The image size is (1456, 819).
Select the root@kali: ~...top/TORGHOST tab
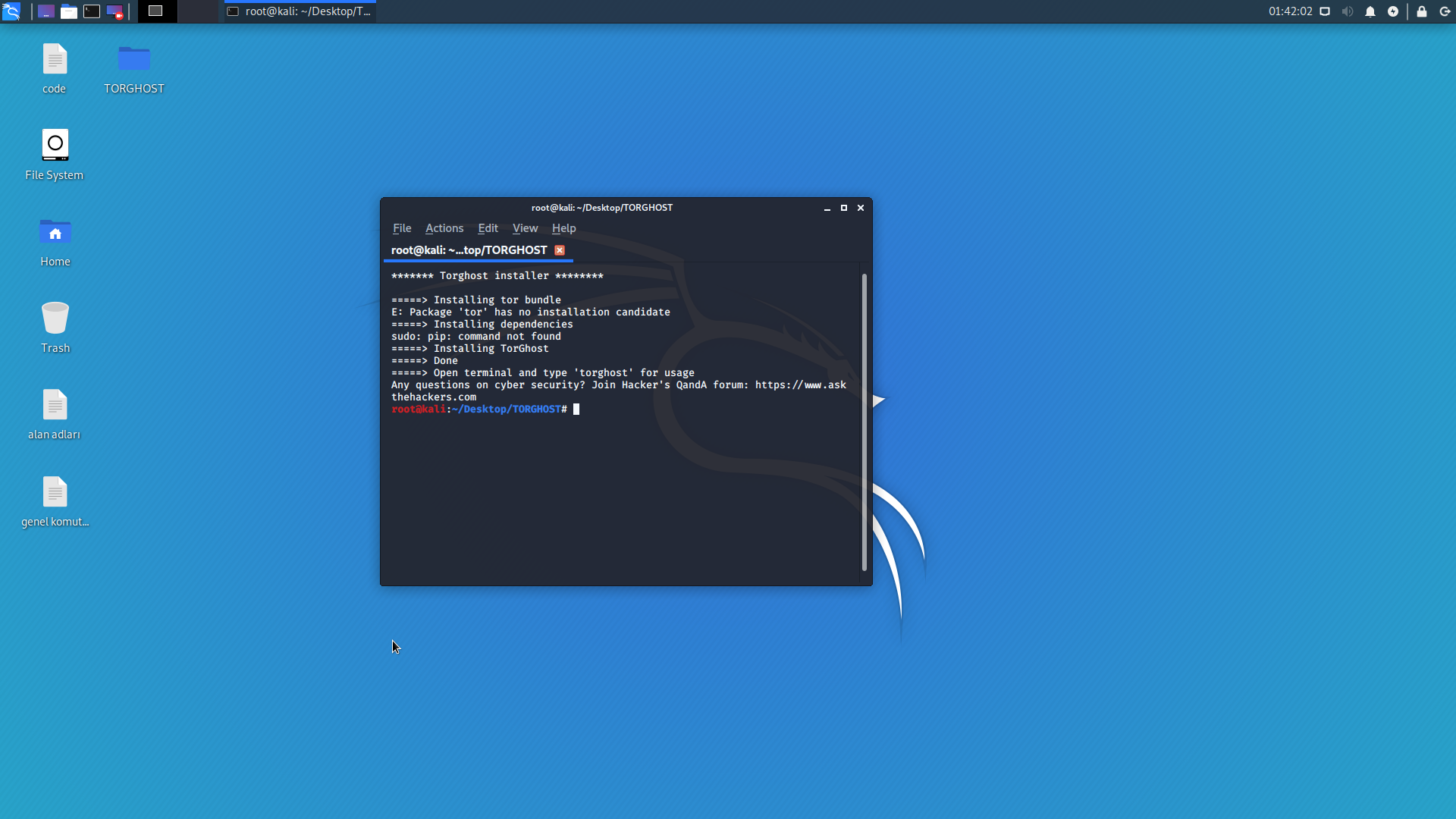pyautogui.click(x=479, y=250)
